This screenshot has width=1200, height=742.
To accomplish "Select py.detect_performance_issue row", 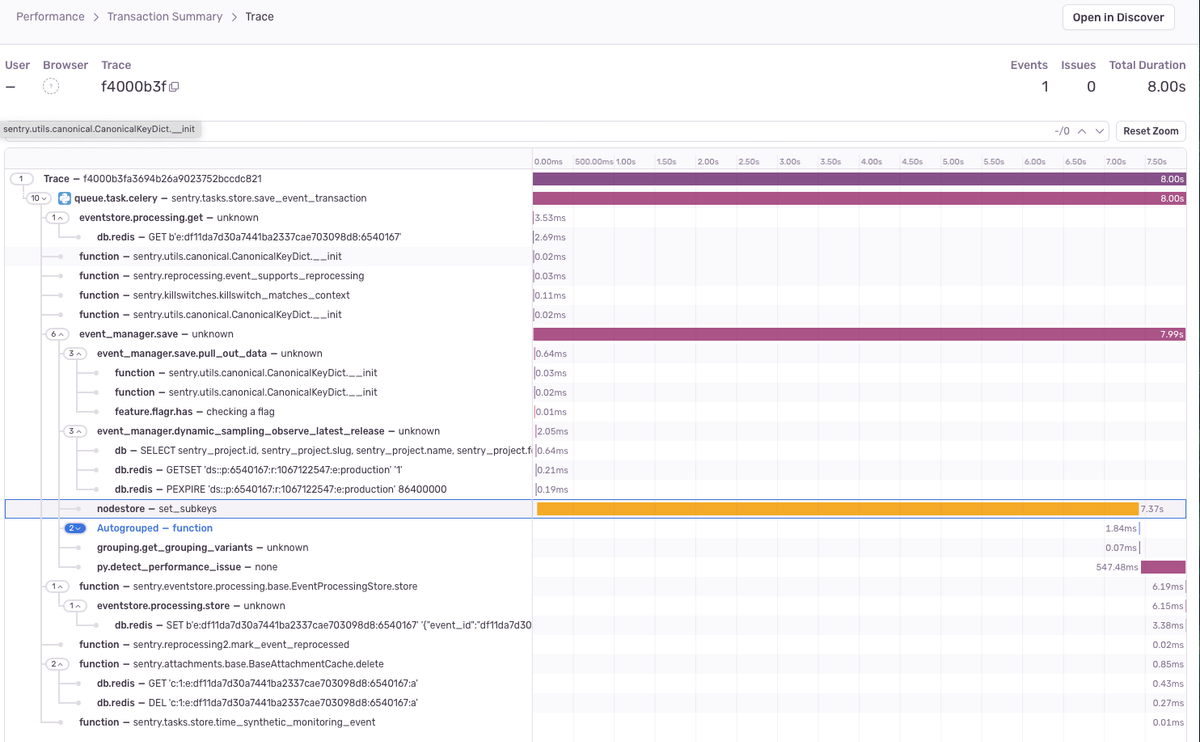I will click(595, 567).
